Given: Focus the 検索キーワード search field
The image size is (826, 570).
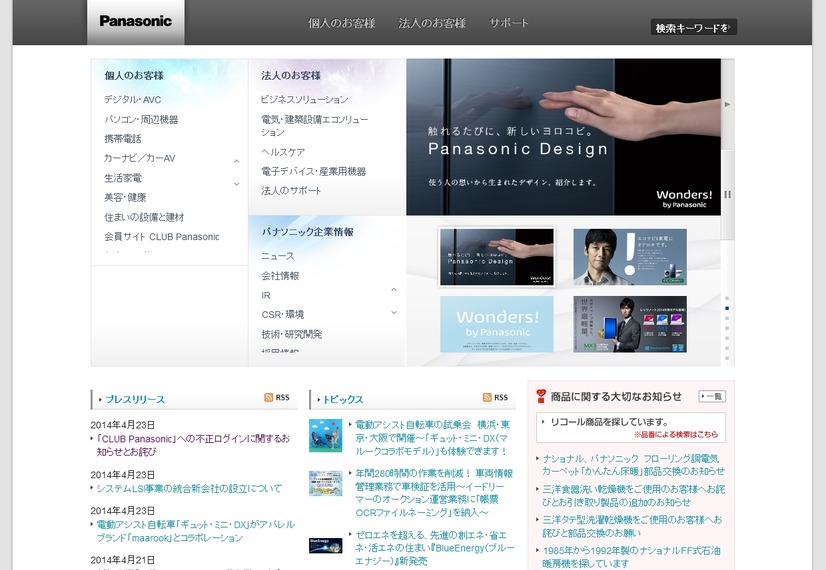Looking at the screenshot, I should (693, 27).
